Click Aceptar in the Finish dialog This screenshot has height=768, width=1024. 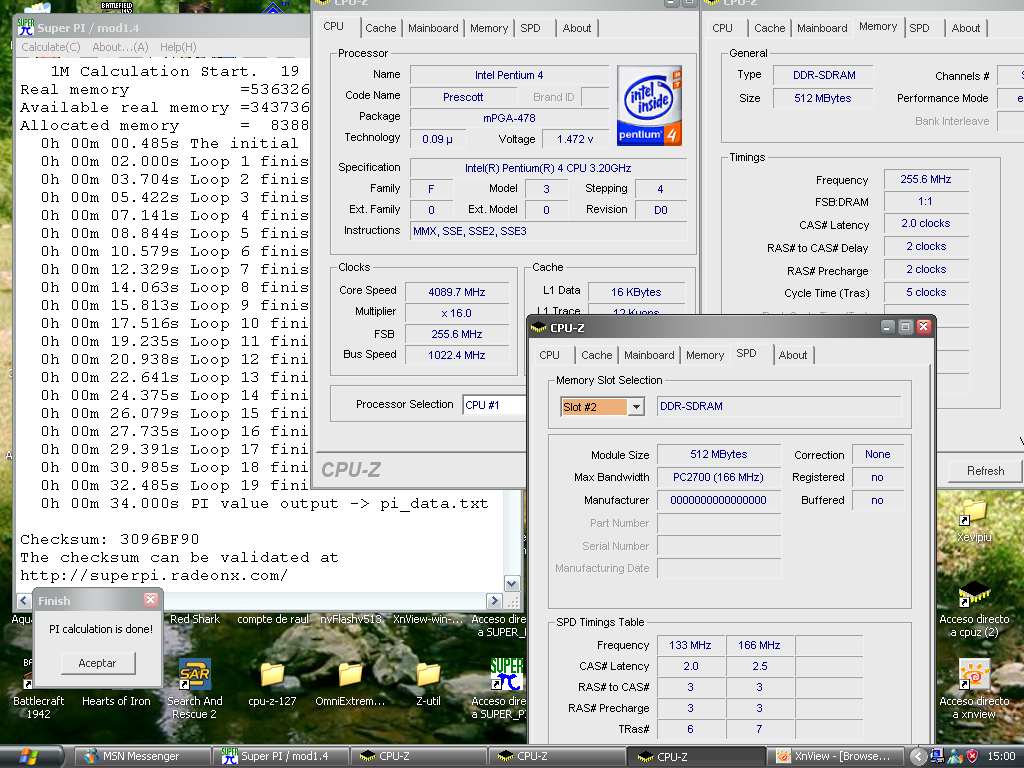pos(97,663)
